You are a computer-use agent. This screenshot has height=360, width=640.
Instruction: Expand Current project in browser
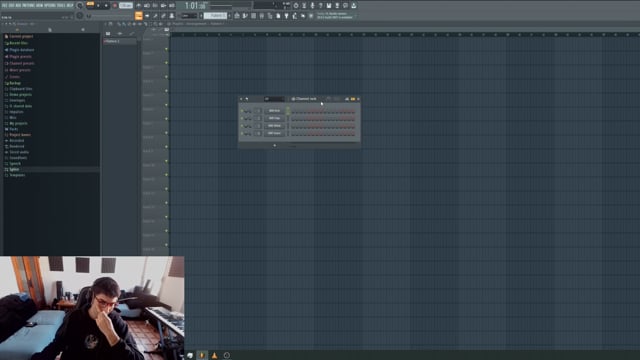[21, 36]
